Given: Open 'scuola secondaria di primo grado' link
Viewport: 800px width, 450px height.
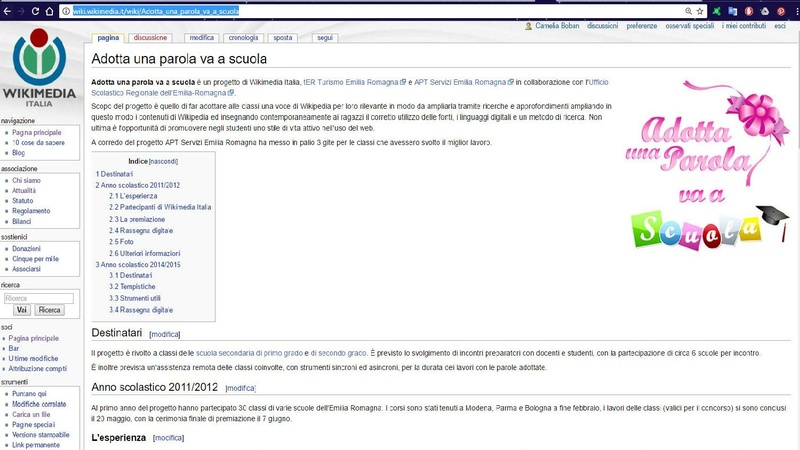Looking at the screenshot, I should coord(249,353).
